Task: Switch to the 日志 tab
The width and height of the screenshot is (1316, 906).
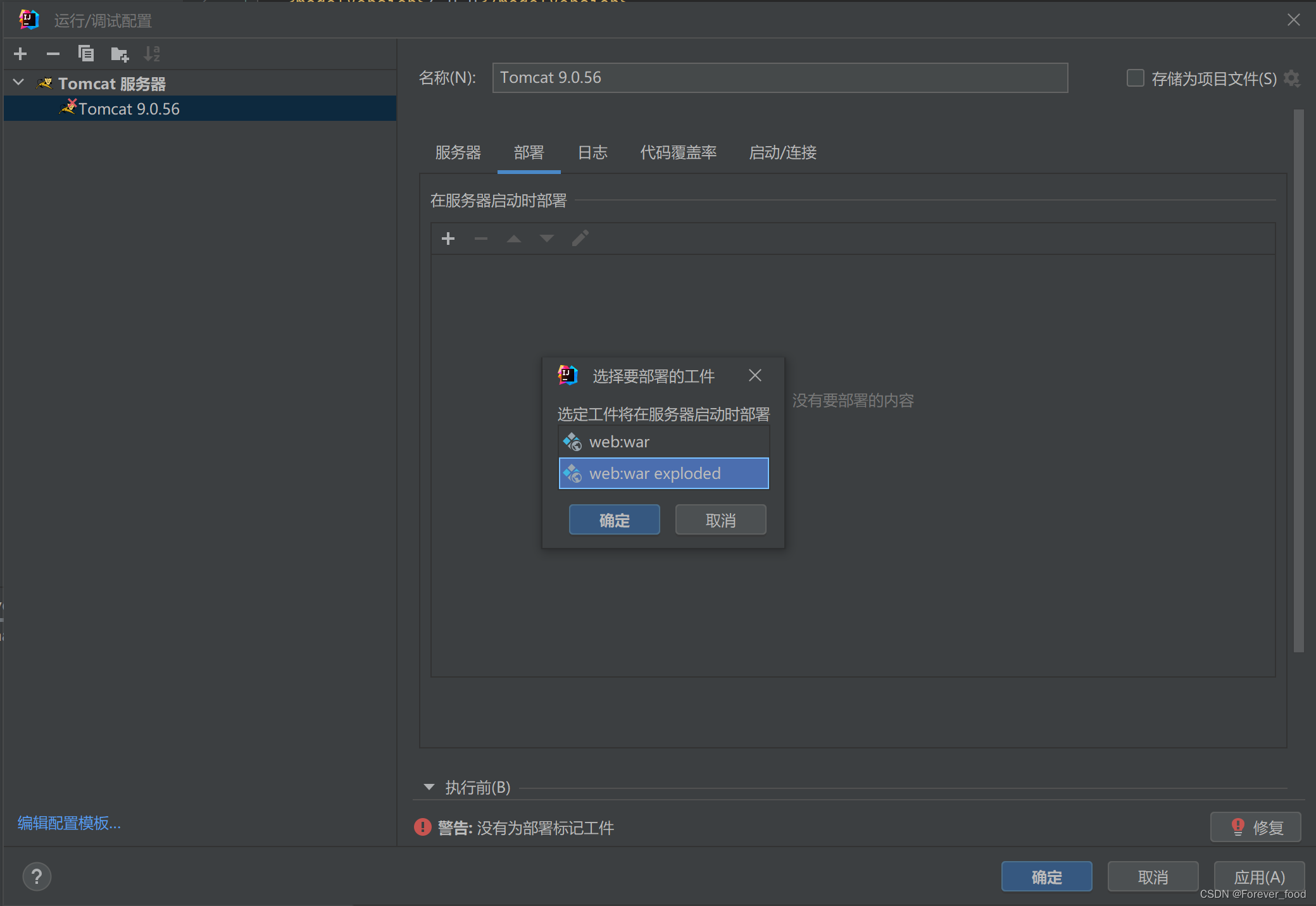Action: point(592,152)
